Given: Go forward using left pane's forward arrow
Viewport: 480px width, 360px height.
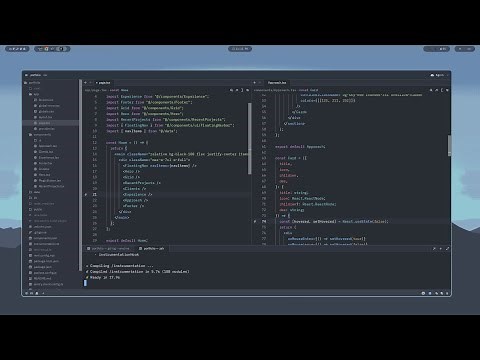Looking at the screenshot, I should pos(91,83).
